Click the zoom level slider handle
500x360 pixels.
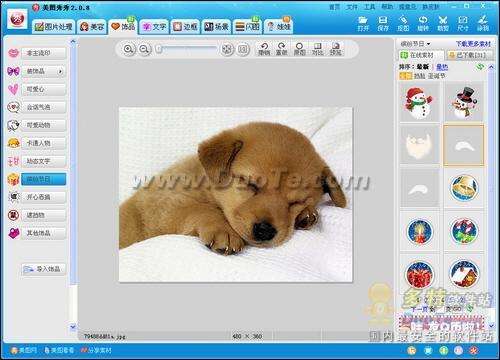[x=159, y=49]
